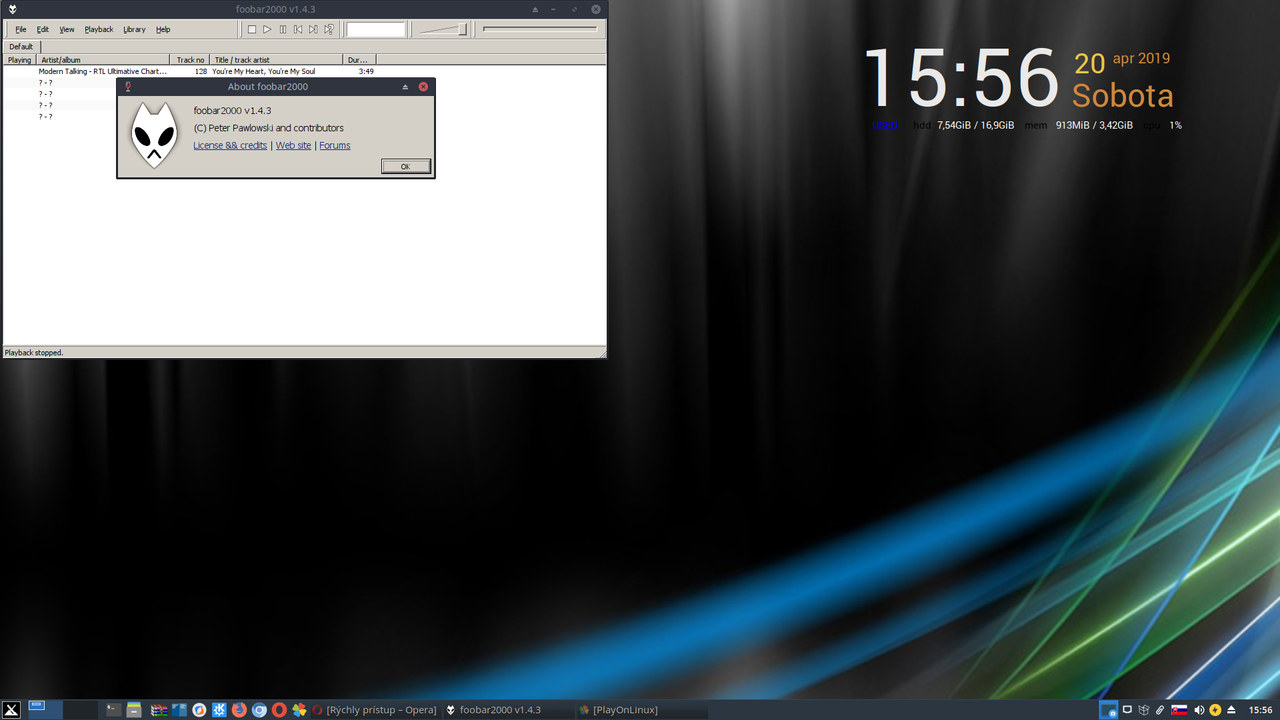Select the Default playlist tab
The width and height of the screenshot is (1280, 720).
click(21, 47)
